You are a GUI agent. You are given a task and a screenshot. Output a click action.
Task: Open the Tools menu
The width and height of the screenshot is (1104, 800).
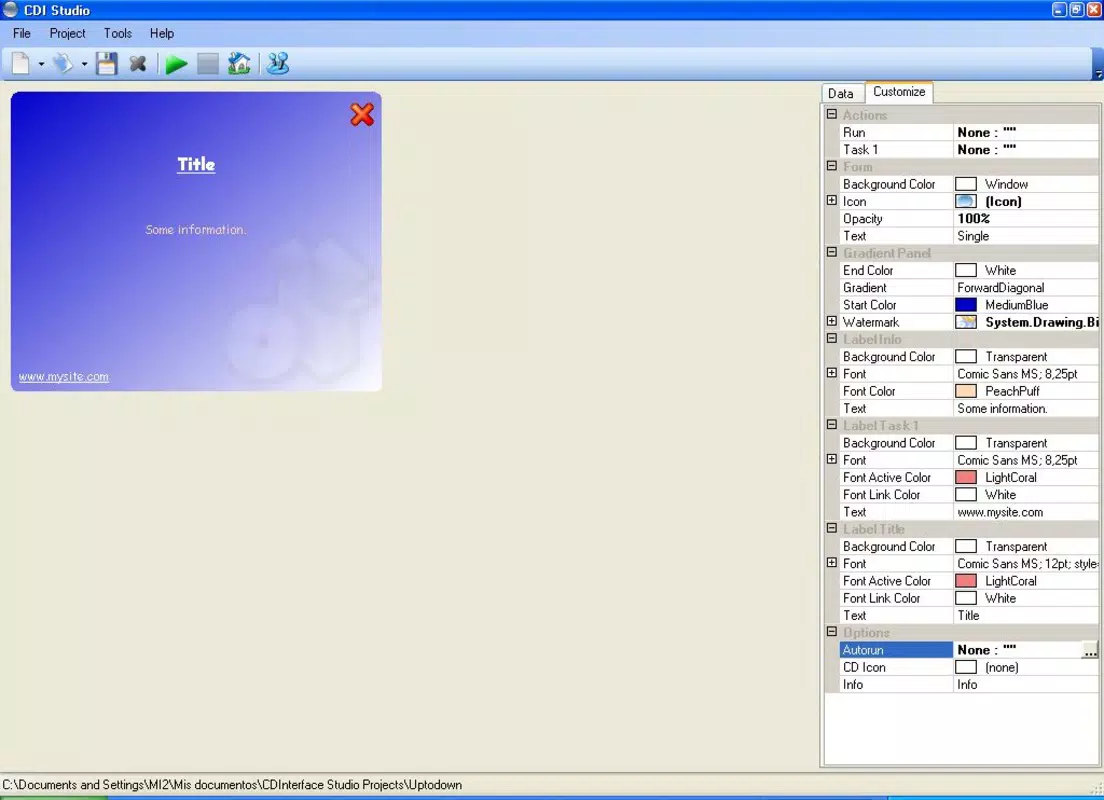[118, 33]
